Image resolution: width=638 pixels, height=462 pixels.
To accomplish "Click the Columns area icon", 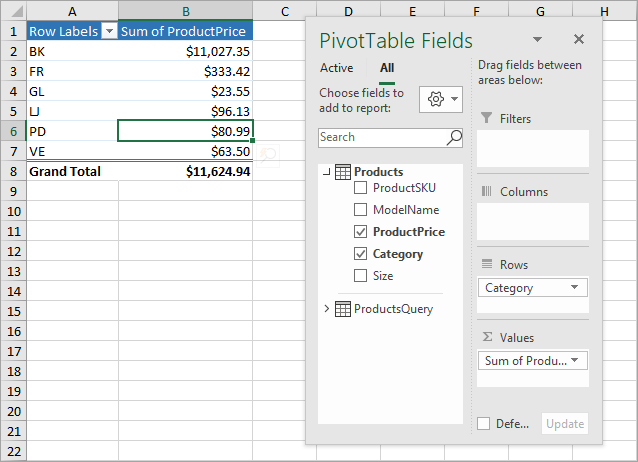I will click(487, 191).
